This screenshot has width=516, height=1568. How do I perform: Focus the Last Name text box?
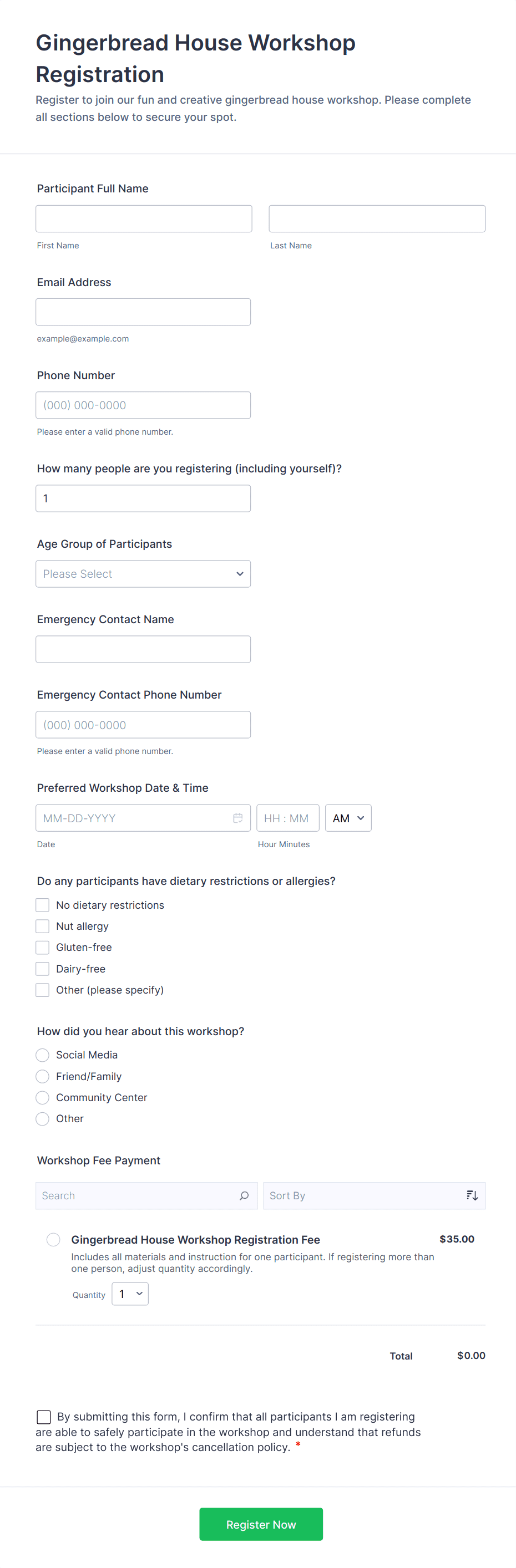point(377,218)
